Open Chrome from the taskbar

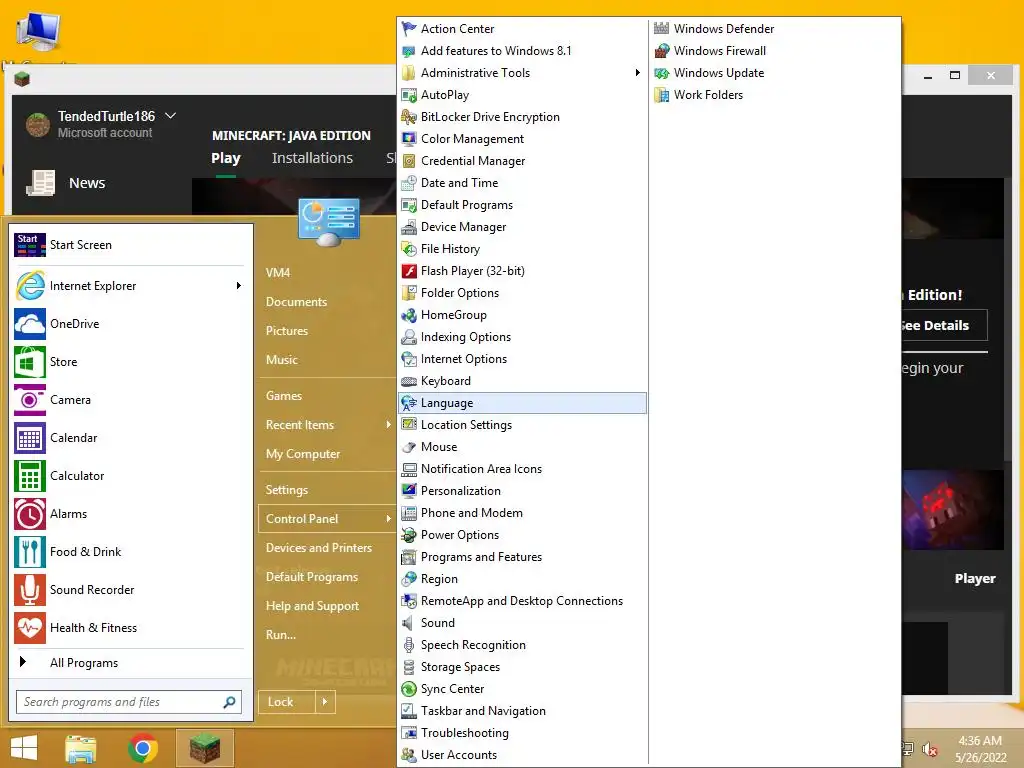click(143, 748)
